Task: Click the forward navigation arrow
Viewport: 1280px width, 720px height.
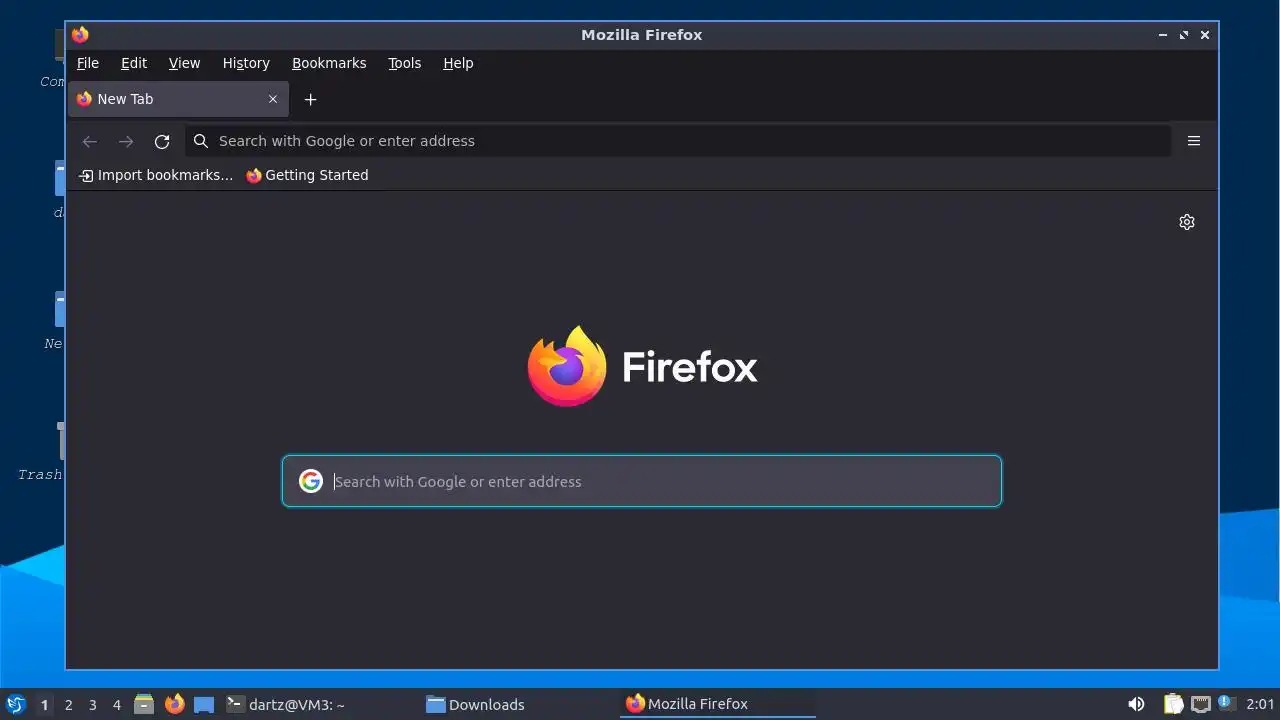Action: click(125, 141)
